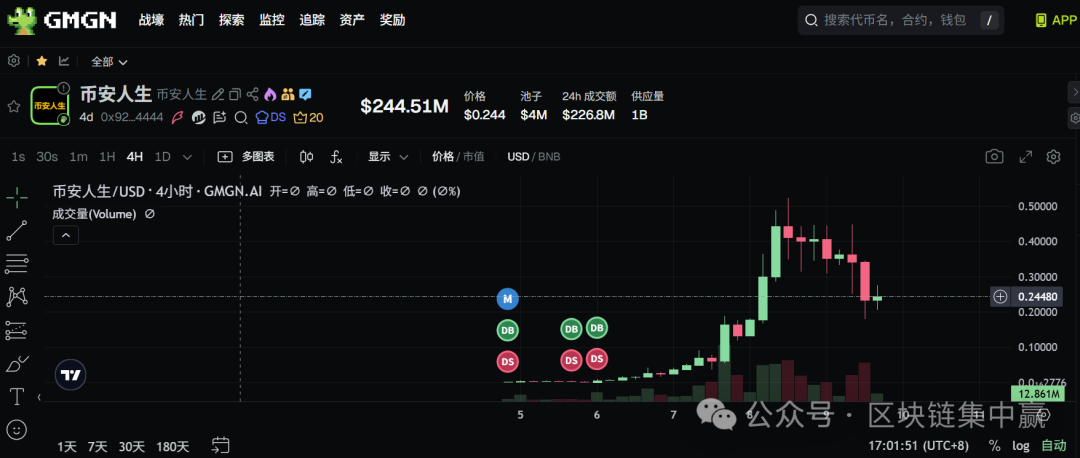Open 监控 menu
The image size is (1080, 458).
click(272, 20)
